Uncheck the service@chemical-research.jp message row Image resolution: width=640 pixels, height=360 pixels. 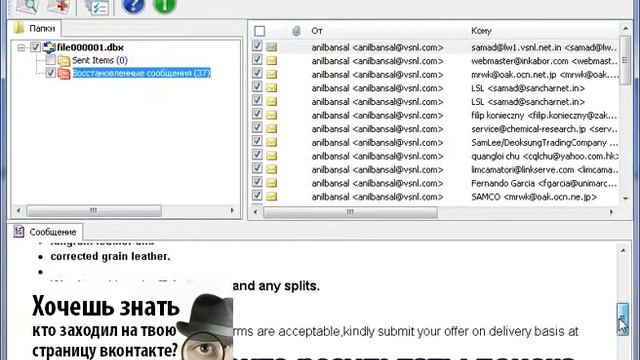point(257,127)
